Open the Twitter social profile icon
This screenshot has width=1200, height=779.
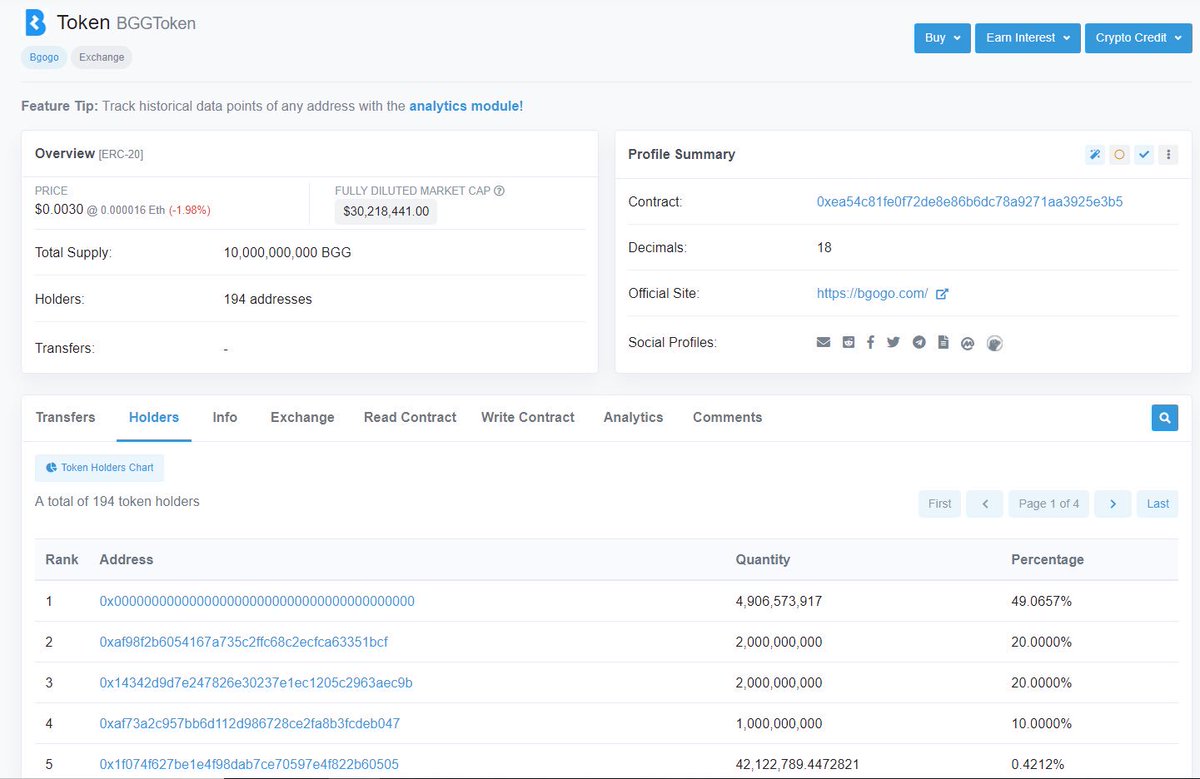(x=893, y=342)
